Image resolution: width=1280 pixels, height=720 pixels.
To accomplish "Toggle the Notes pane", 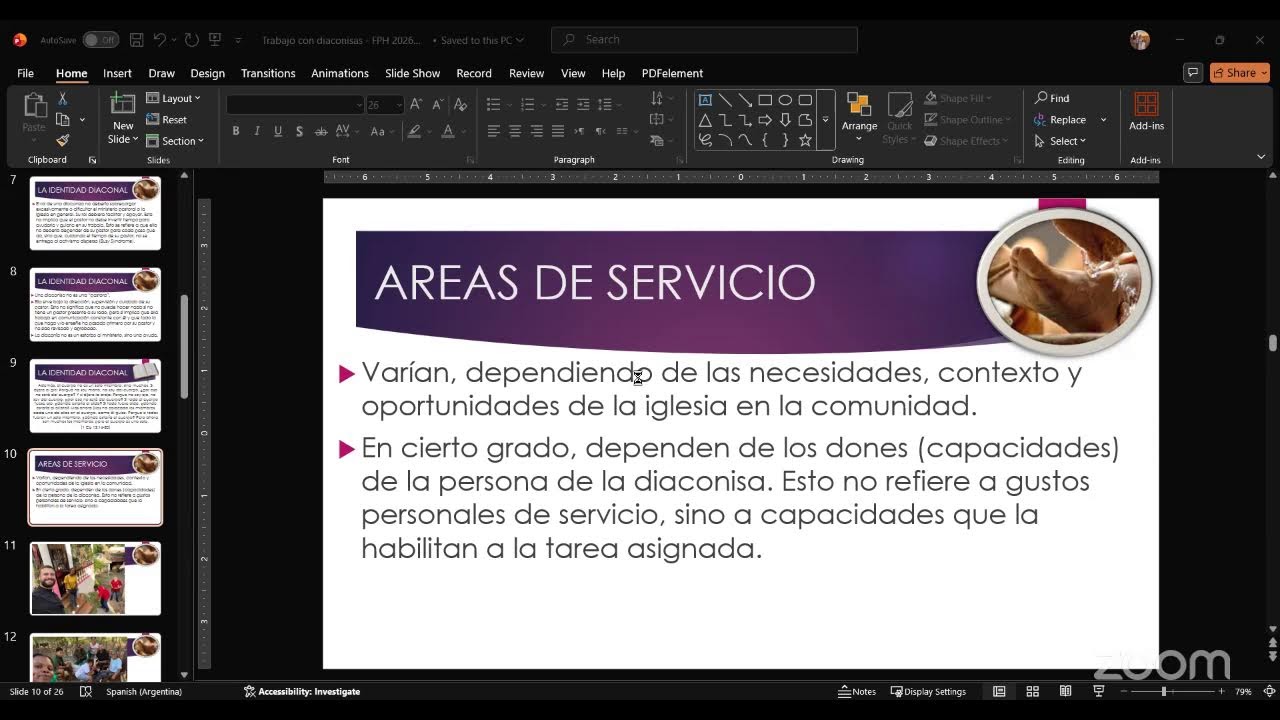I will click(x=857, y=691).
